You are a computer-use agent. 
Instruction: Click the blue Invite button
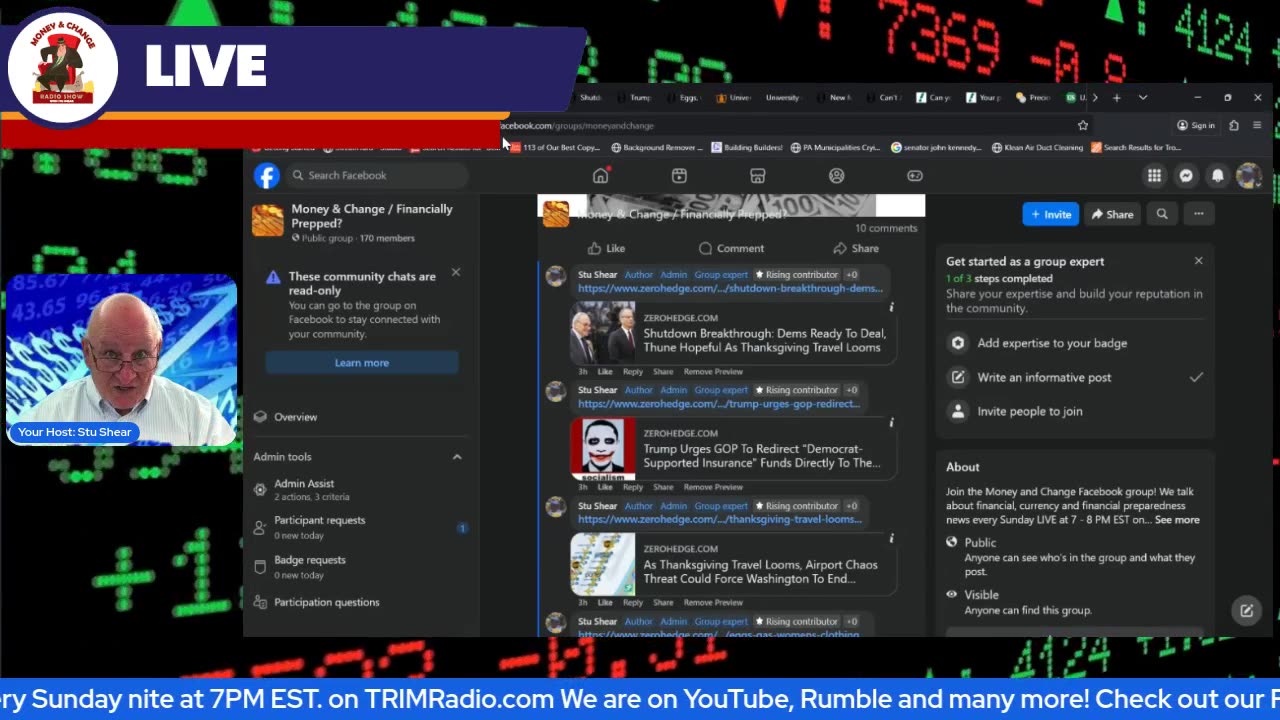coord(1050,214)
